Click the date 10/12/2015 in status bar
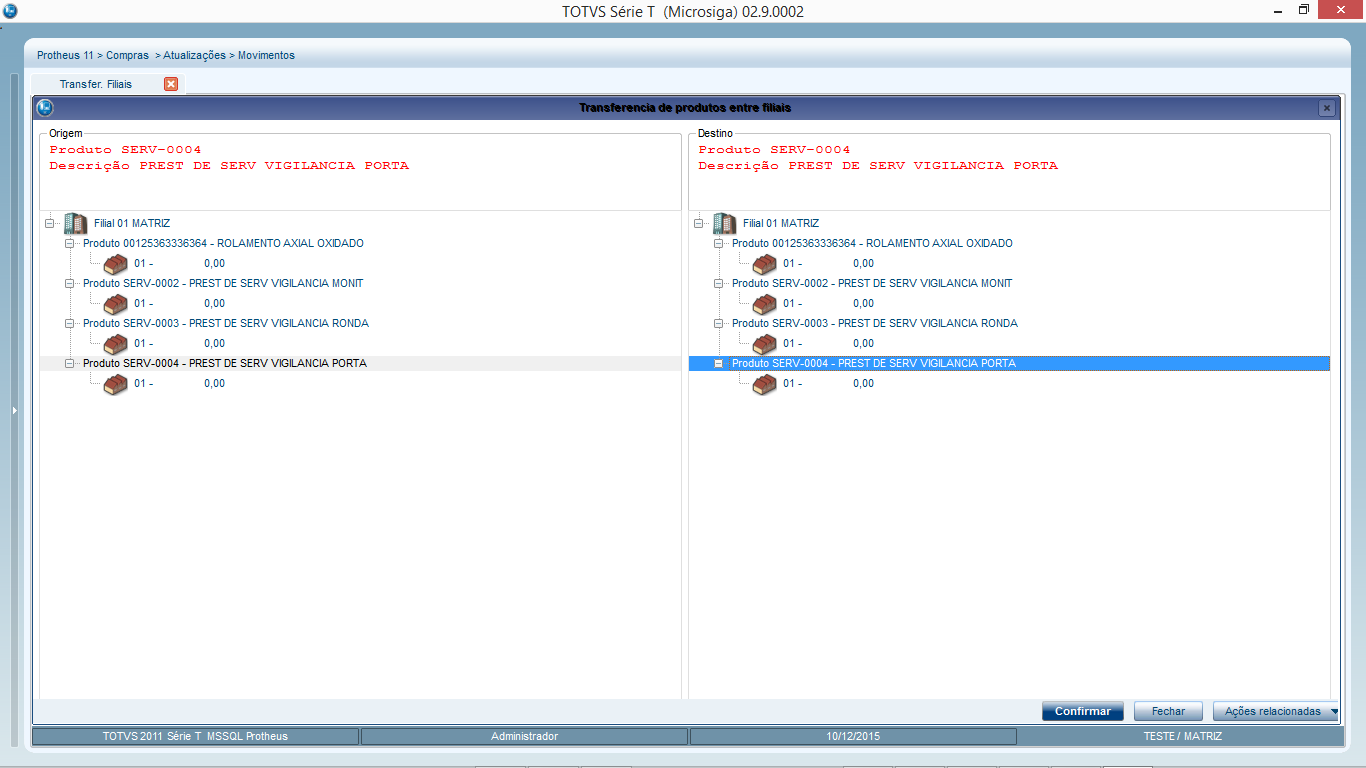This screenshot has height=768, width=1366. (853, 736)
